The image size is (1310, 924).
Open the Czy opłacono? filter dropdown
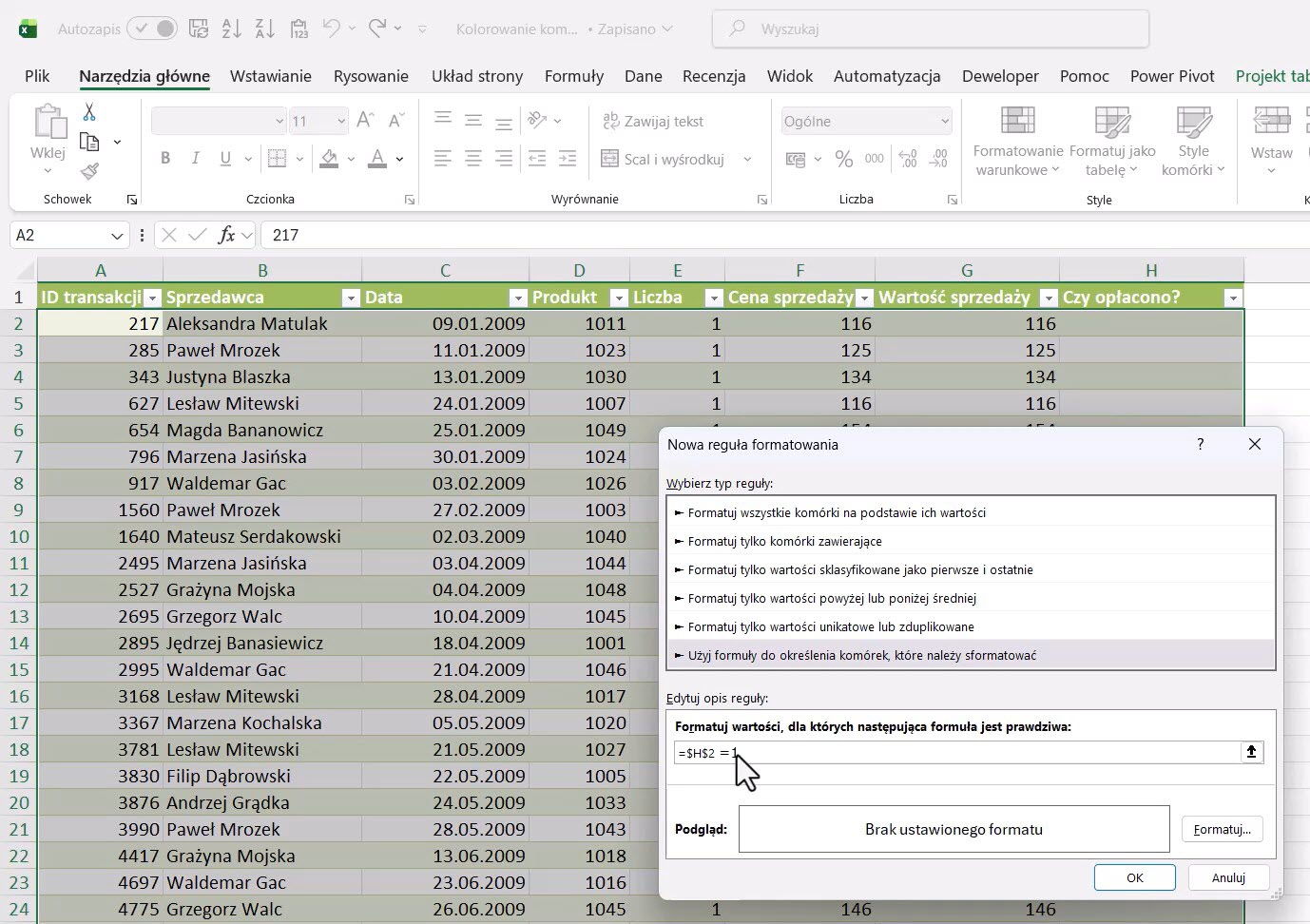1233,298
